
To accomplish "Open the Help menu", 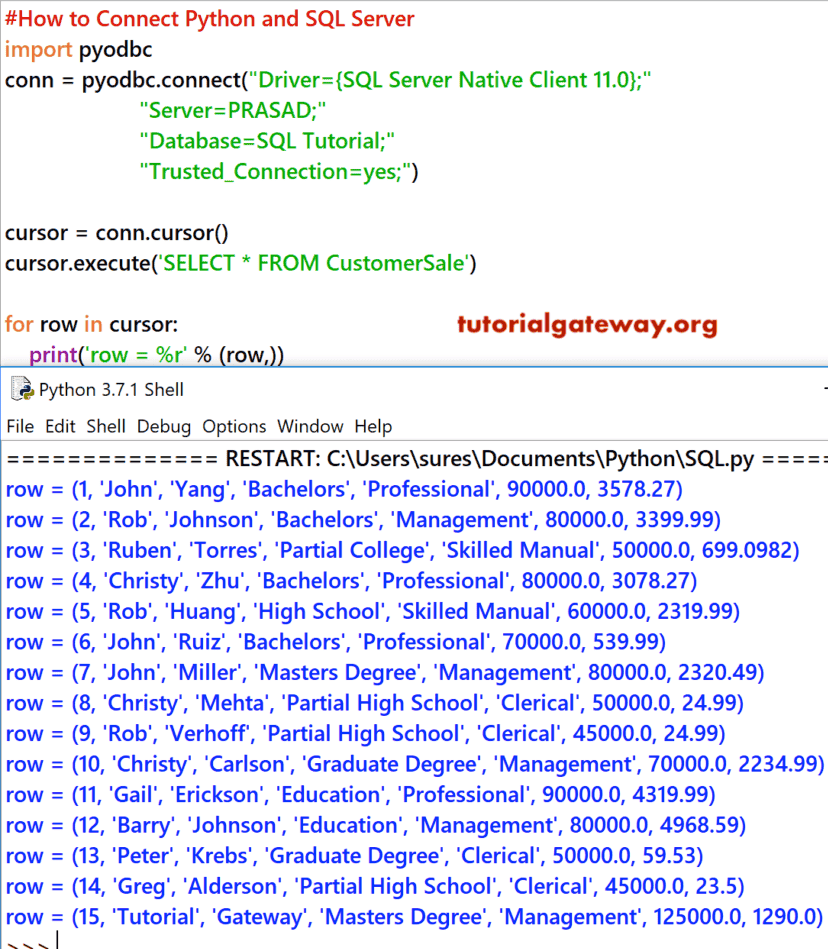I will 372,426.
